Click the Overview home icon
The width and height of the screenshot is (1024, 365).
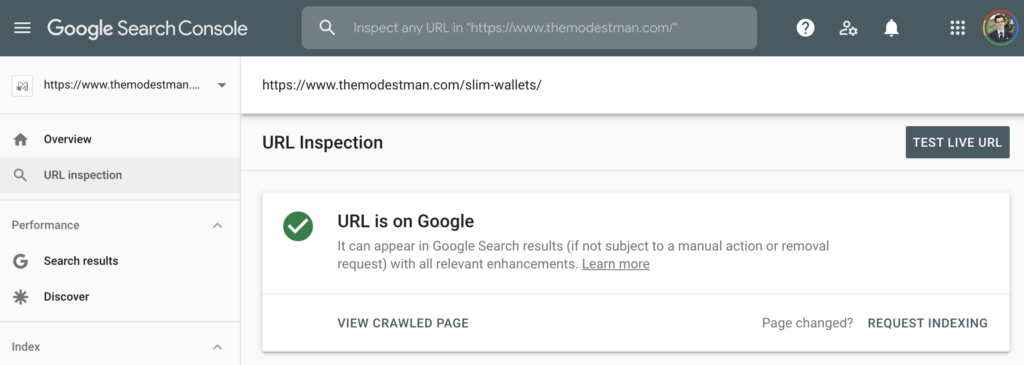point(21,139)
